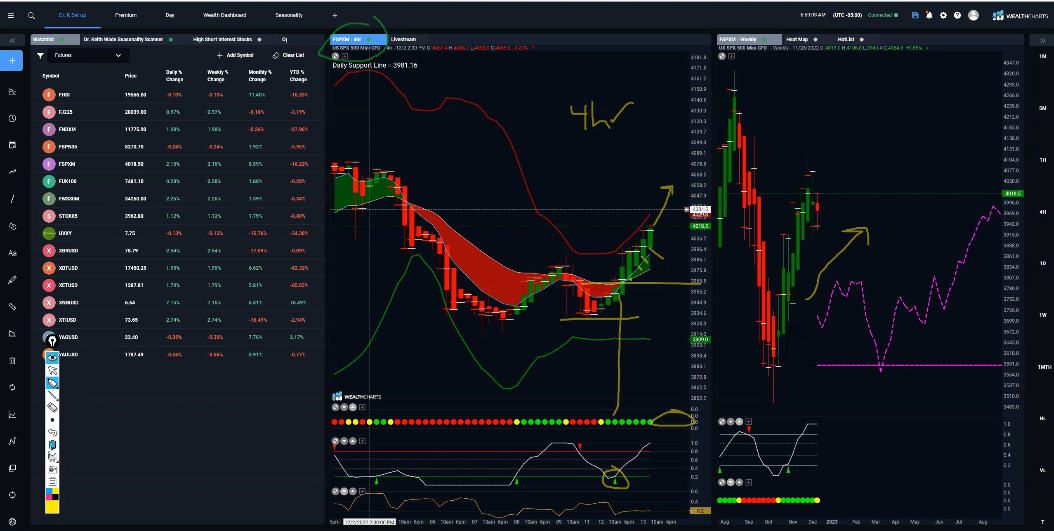The height and width of the screenshot is (531, 1054).
Task: Open the Seasonality Scanner panel tab
Action: click(123, 40)
